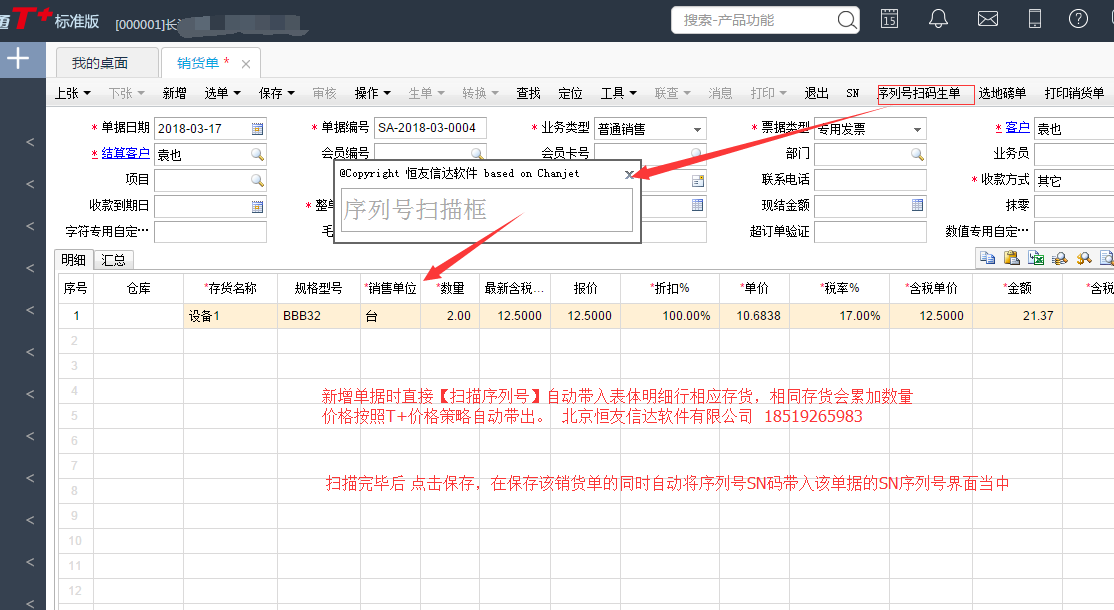Click the help question mark icon
Viewport: 1114px width, 610px height.
[1078, 18]
